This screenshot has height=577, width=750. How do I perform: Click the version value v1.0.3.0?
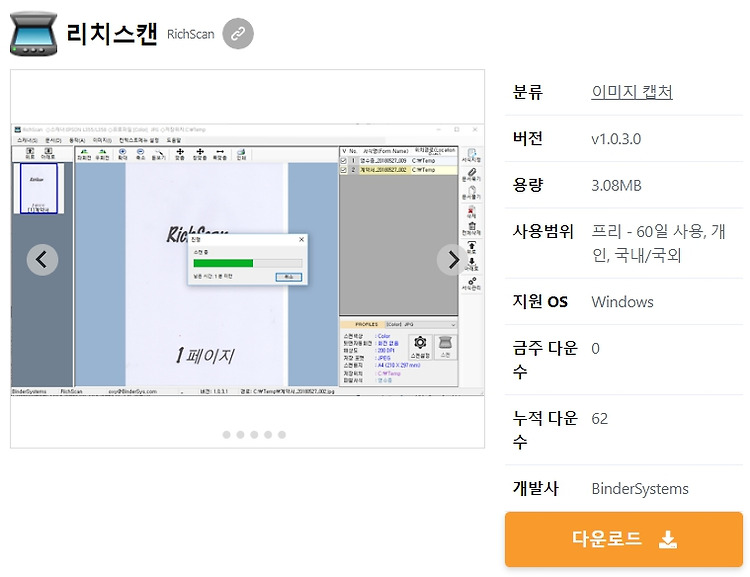pos(616,139)
